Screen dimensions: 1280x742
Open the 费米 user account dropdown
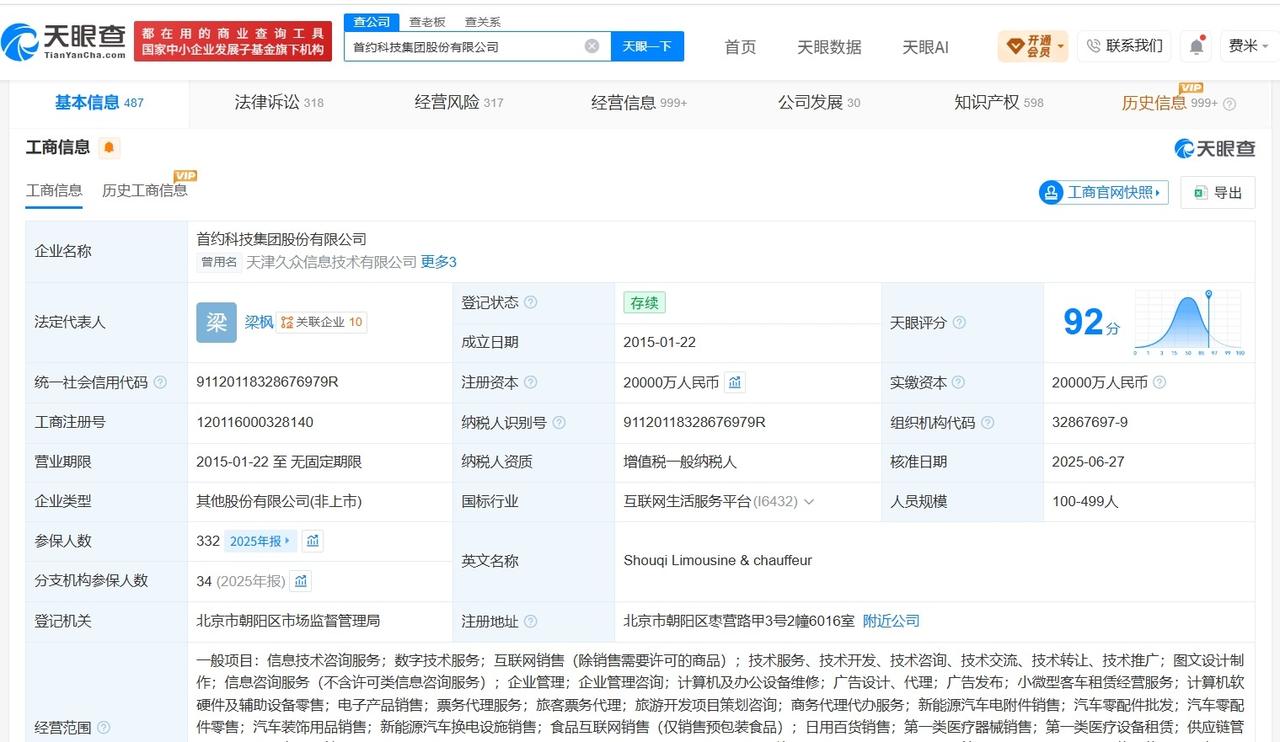[1249, 46]
